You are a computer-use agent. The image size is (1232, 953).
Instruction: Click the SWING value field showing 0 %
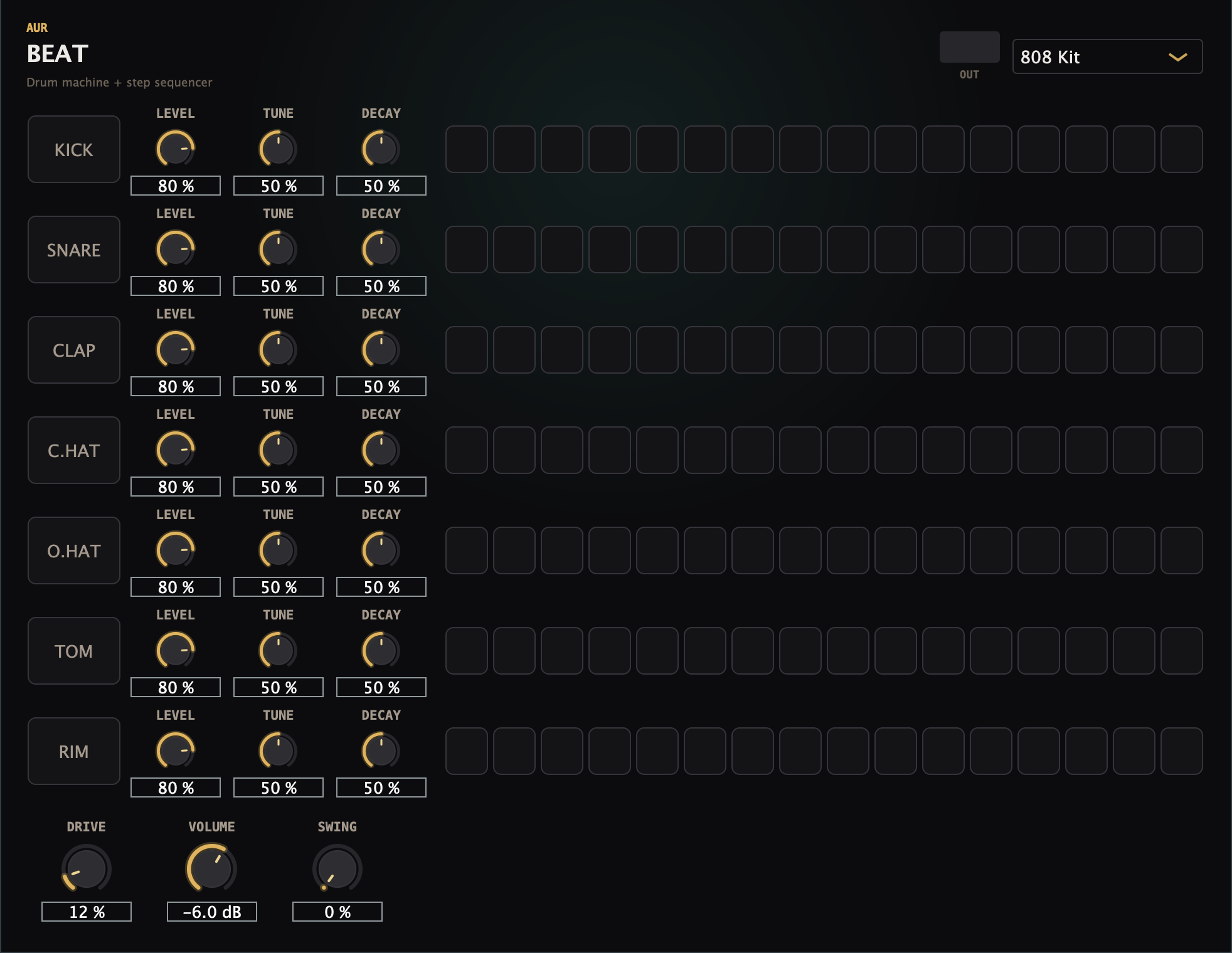pos(337,912)
